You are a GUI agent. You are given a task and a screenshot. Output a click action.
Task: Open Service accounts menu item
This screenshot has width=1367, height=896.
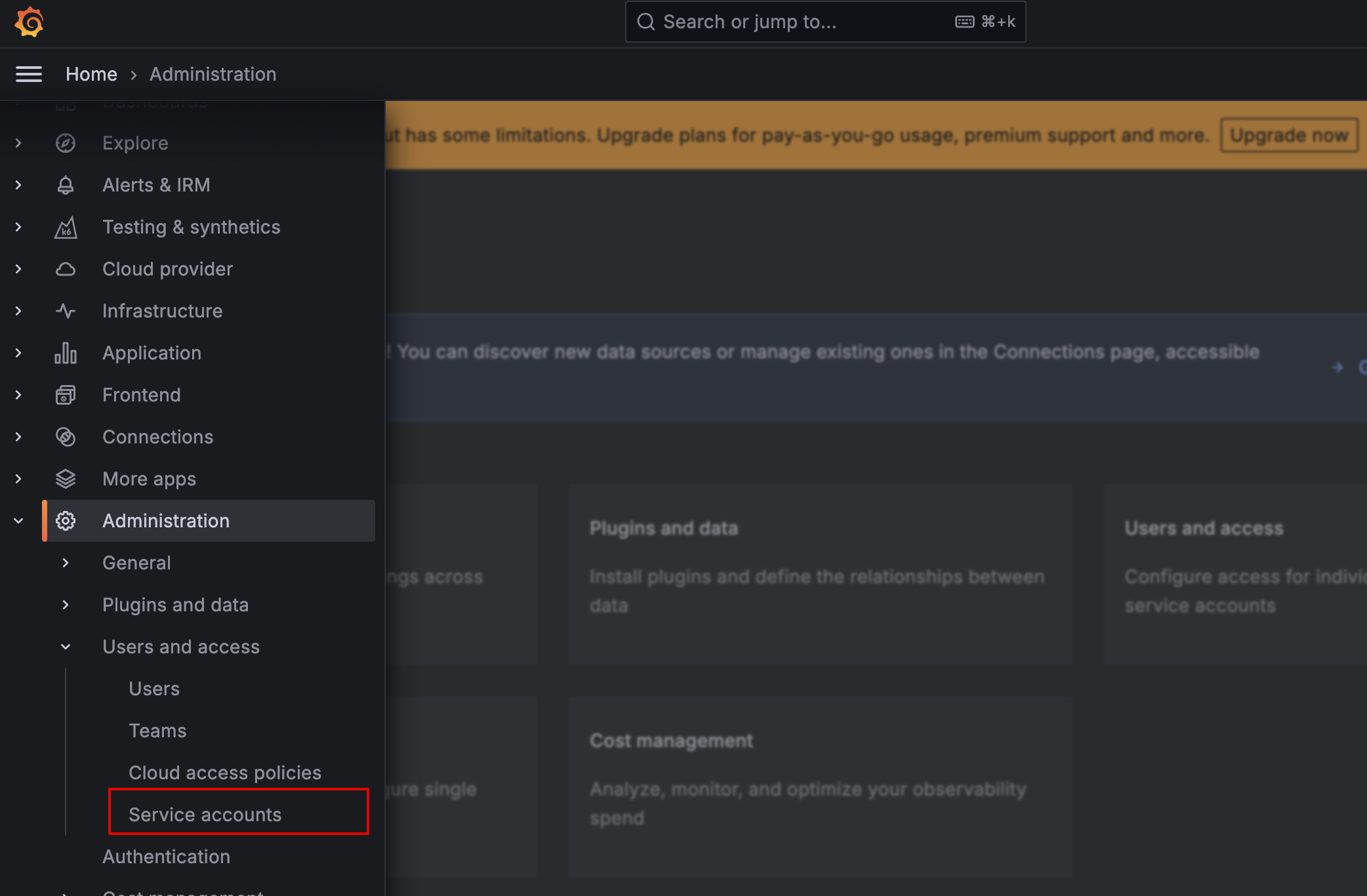click(205, 815)
